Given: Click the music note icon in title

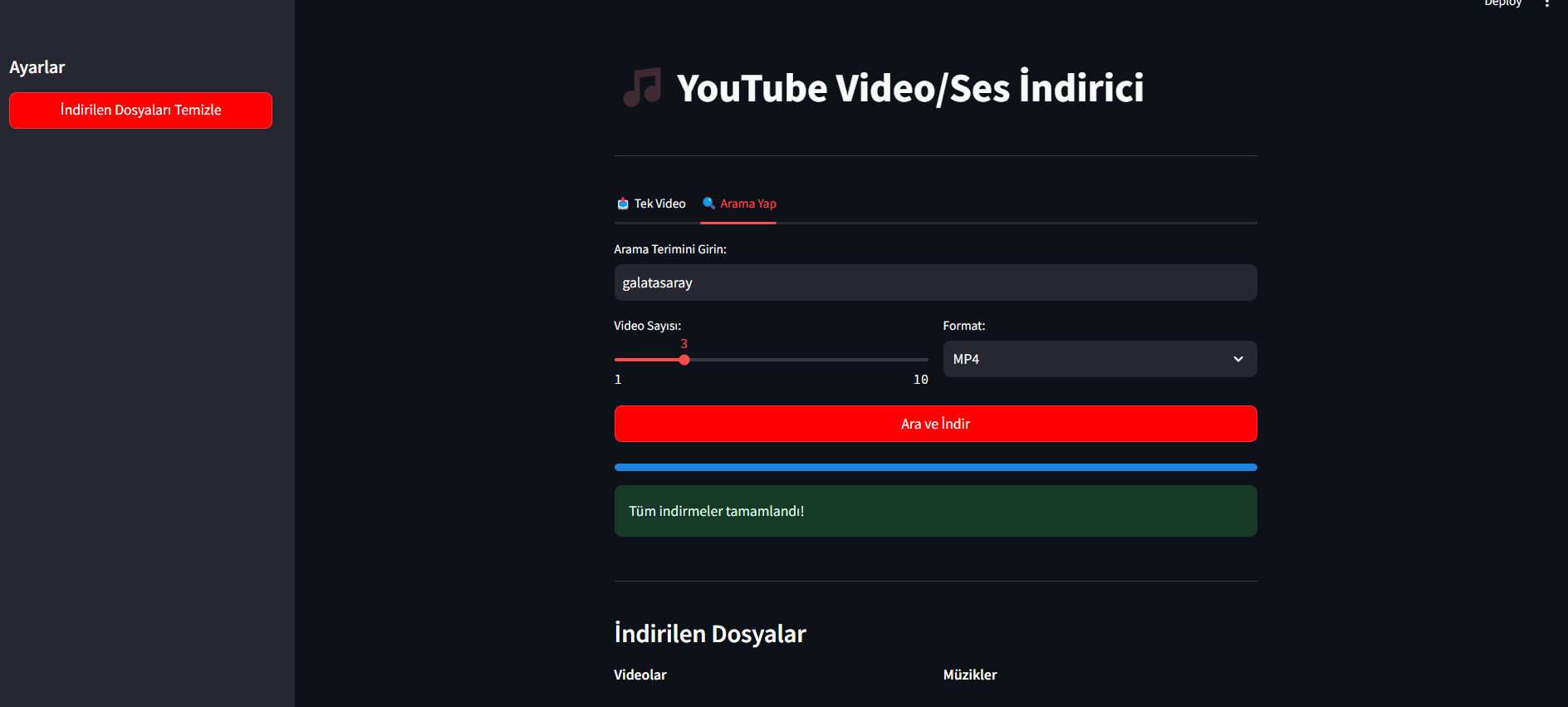Looking at the screenshot, I should 642,87.
